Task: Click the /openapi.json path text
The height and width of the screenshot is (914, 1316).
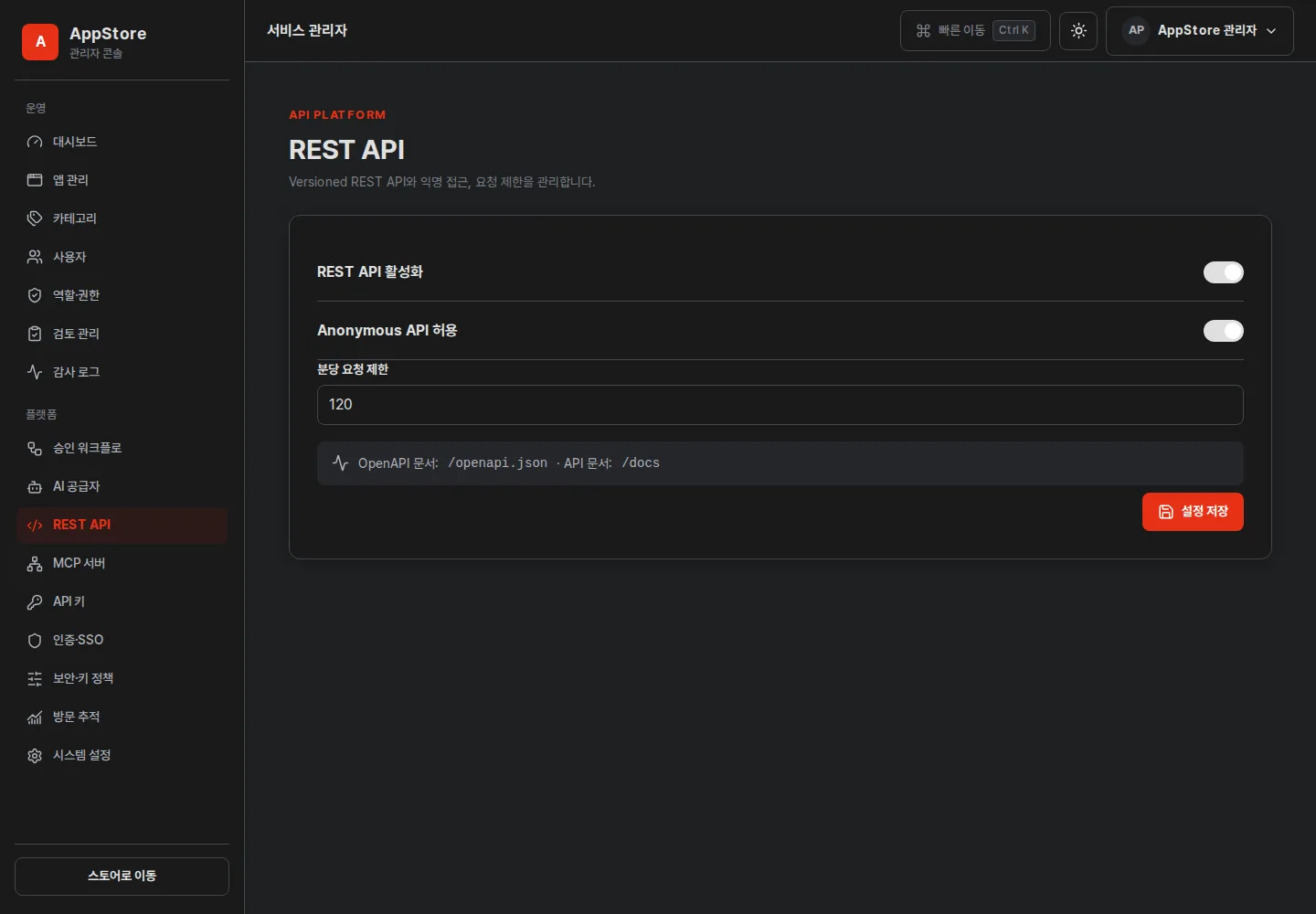Action: coord(497,462)
